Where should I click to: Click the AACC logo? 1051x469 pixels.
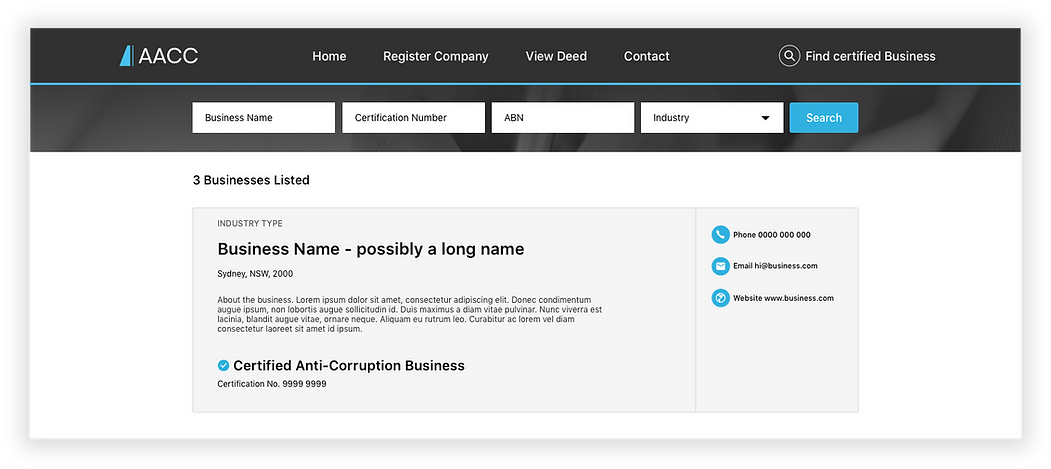click(159, 56)
